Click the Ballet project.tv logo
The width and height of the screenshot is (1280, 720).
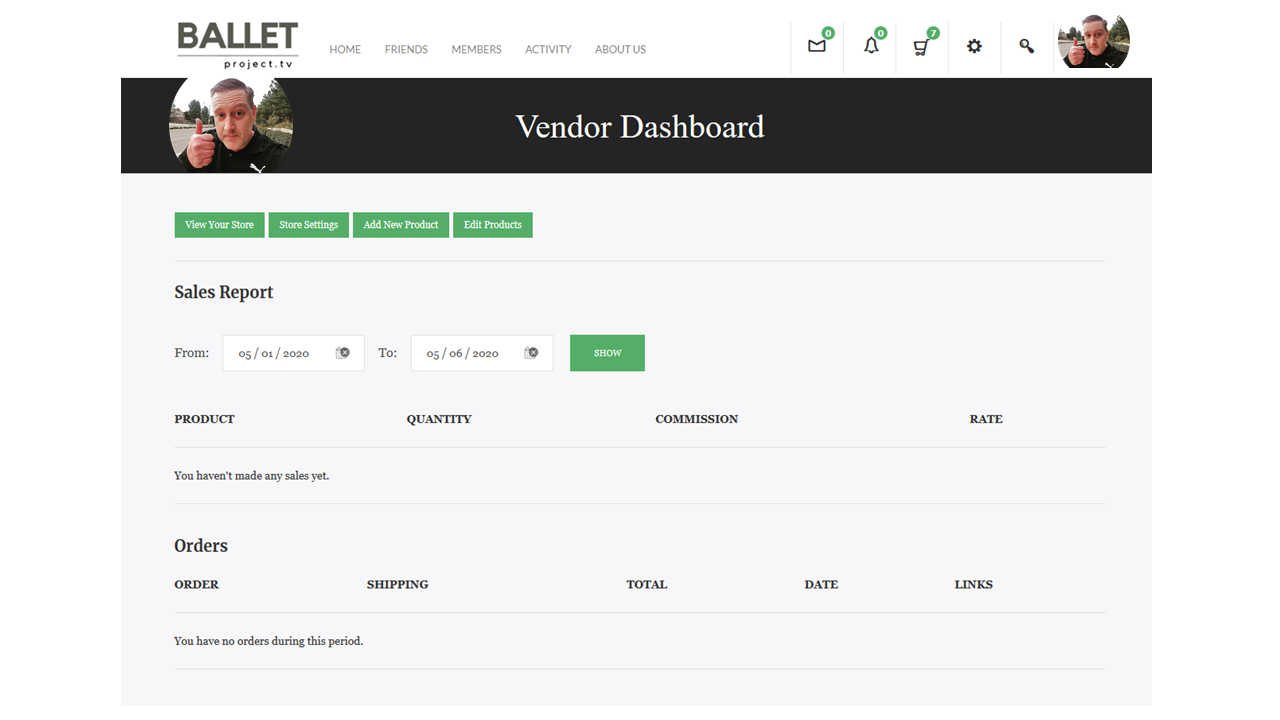[x=238, y=46]
